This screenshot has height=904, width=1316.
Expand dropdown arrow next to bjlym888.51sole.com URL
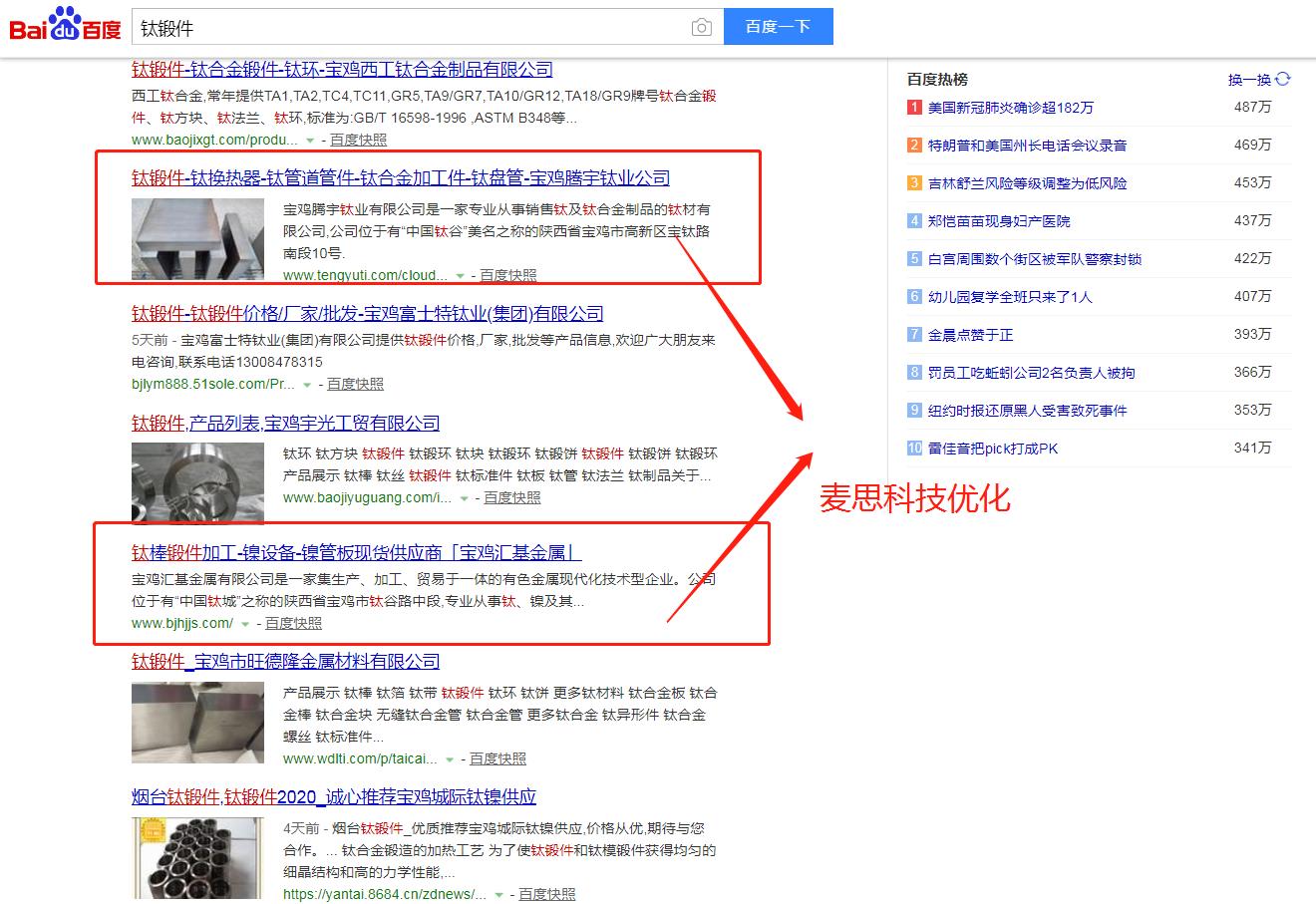(307, 385)
